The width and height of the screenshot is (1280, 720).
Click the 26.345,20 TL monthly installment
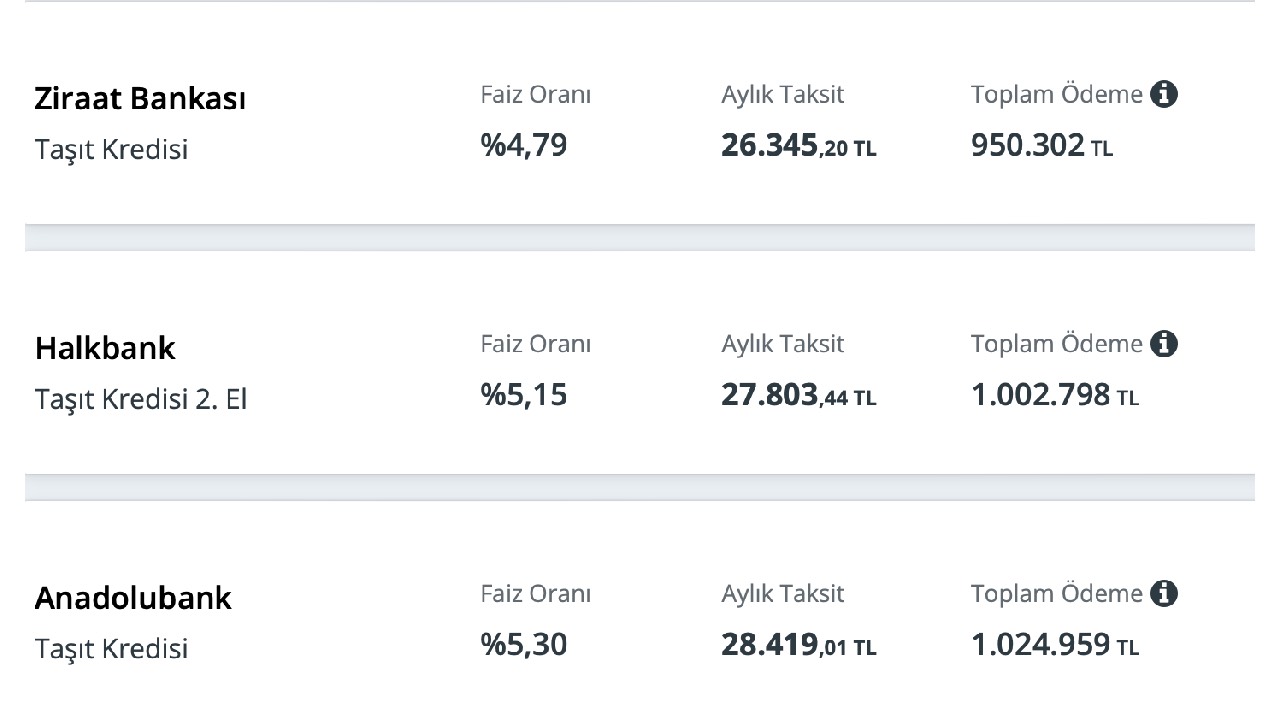(799, 146)
